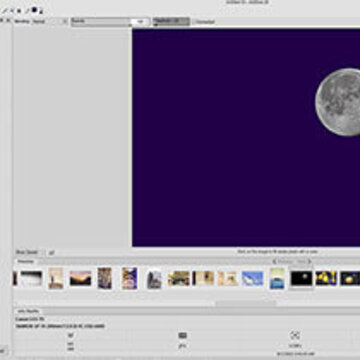Select the gray building thumbnail
This screenshot has height=360, width=360.
point(154,279)
